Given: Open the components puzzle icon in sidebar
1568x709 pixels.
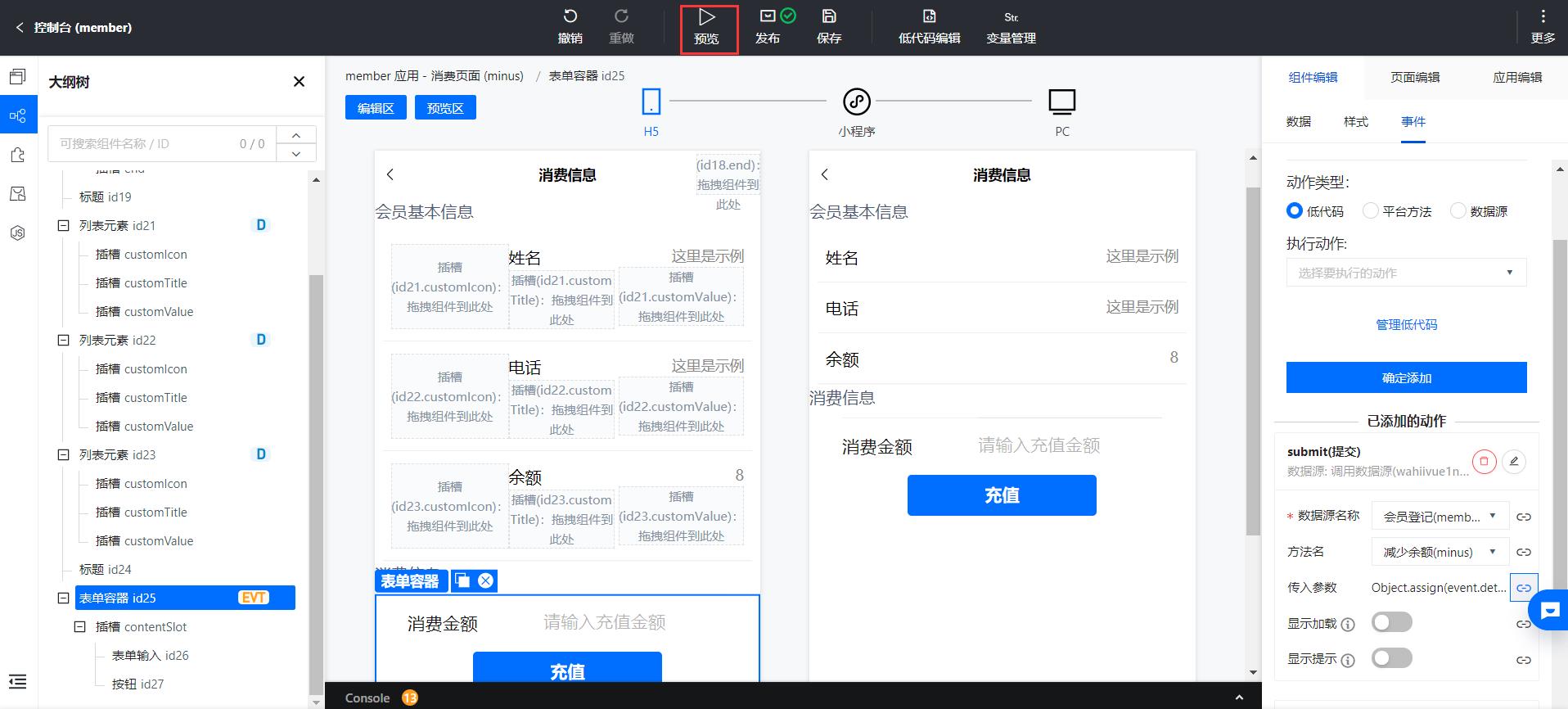Looking at the screenshot, I should 18,155.
